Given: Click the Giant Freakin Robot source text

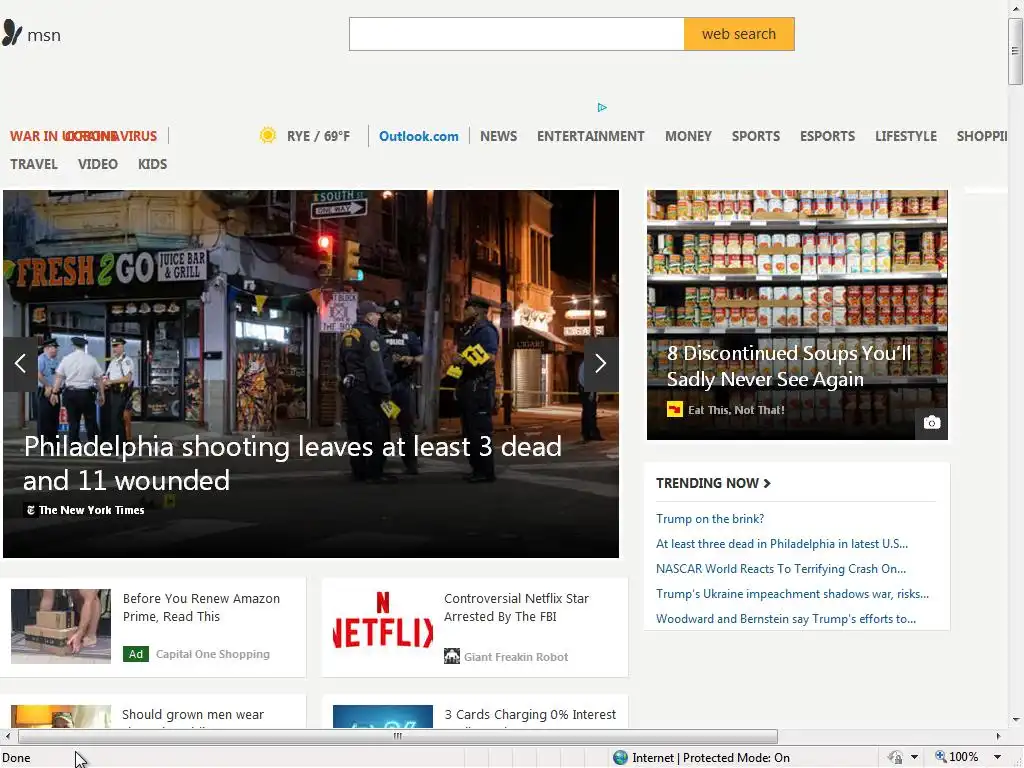Looking at the screenshot, I should coord(516,657).
